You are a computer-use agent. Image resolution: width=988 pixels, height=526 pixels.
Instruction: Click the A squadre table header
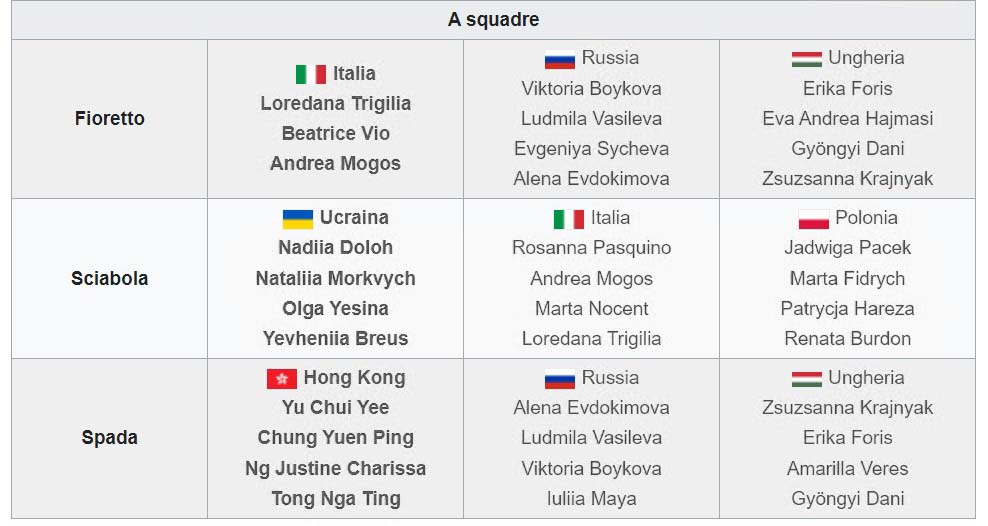pyautogui.click(x=493, y=20)
